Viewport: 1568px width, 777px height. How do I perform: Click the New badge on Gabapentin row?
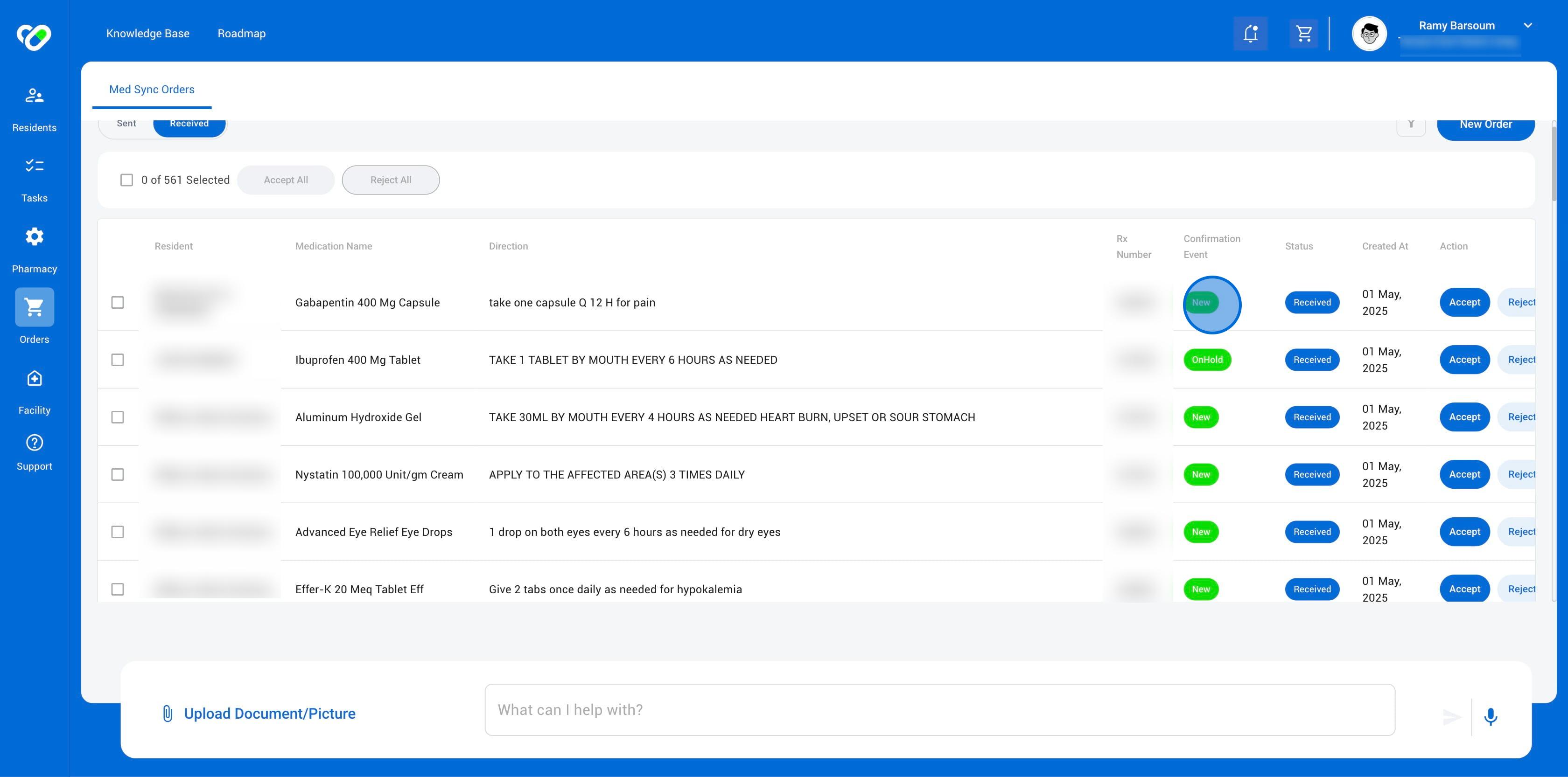point(1201,302)
